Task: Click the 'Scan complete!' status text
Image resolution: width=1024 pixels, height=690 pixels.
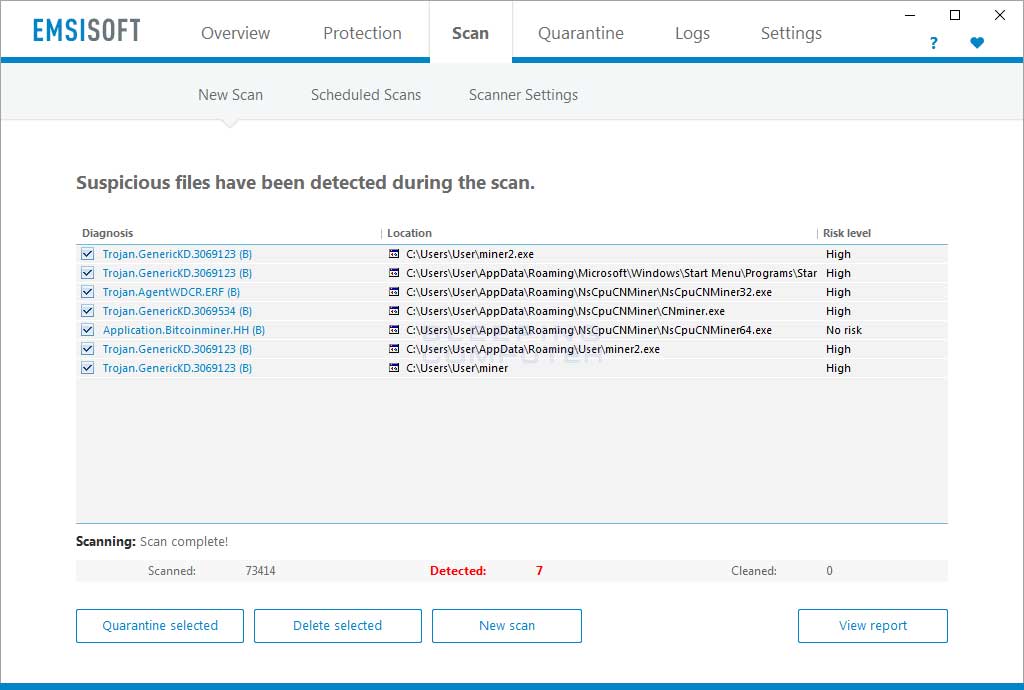Action: pos(184,541)
